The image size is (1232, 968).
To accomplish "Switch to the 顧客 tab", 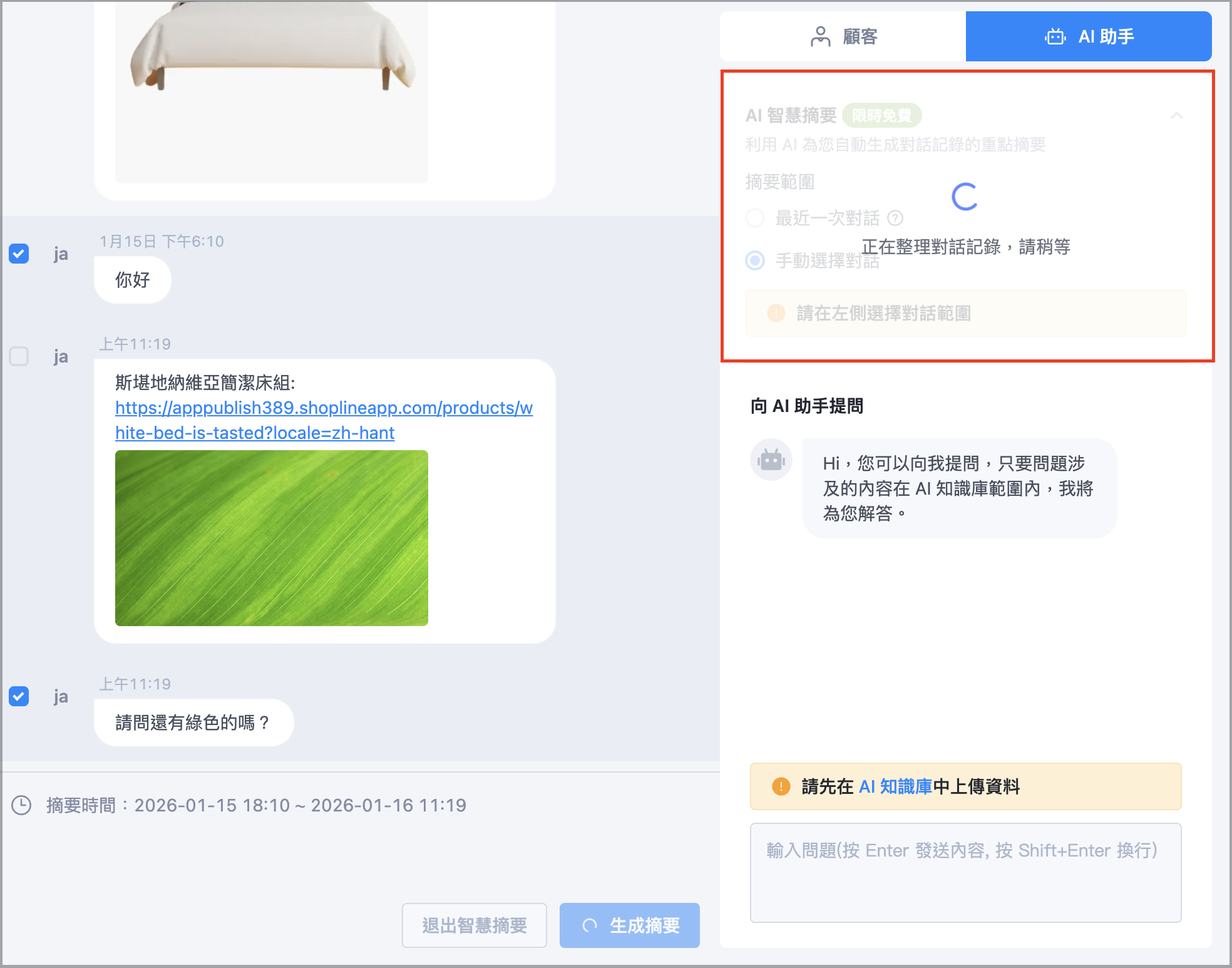I will 843,36.
